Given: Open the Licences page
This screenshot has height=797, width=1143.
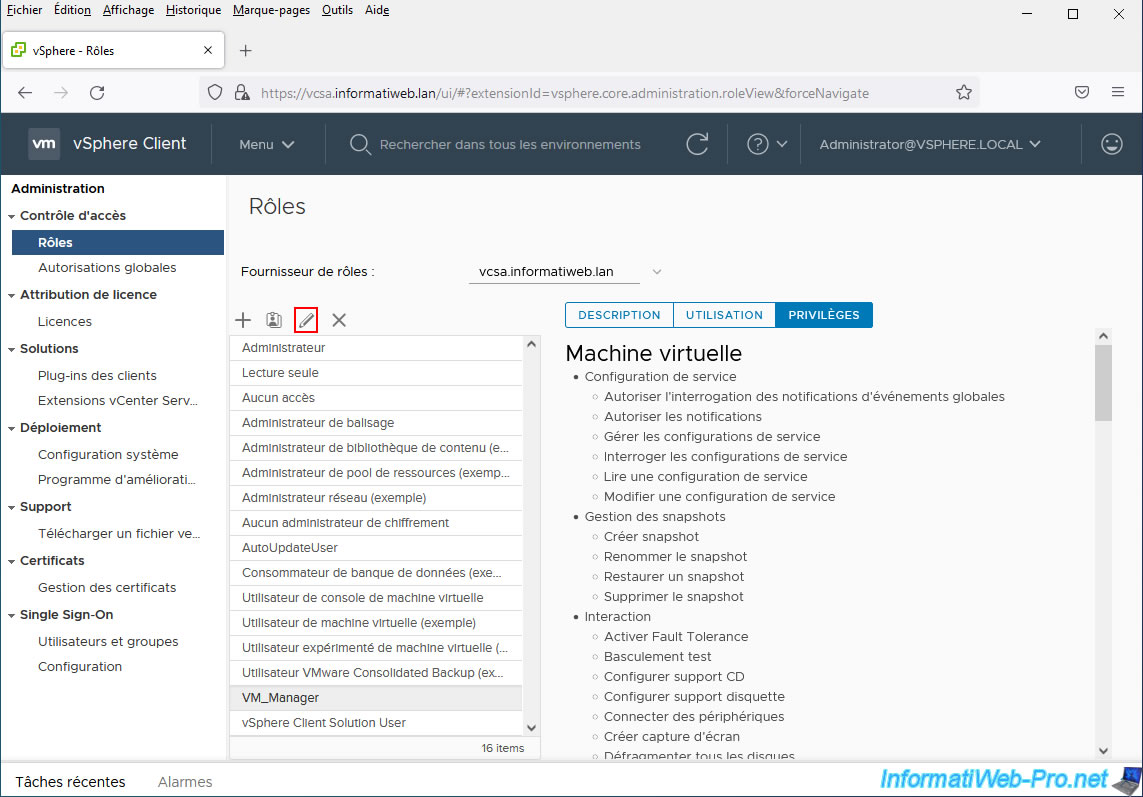Looking at the screenshot, I should tap(65, 322).
